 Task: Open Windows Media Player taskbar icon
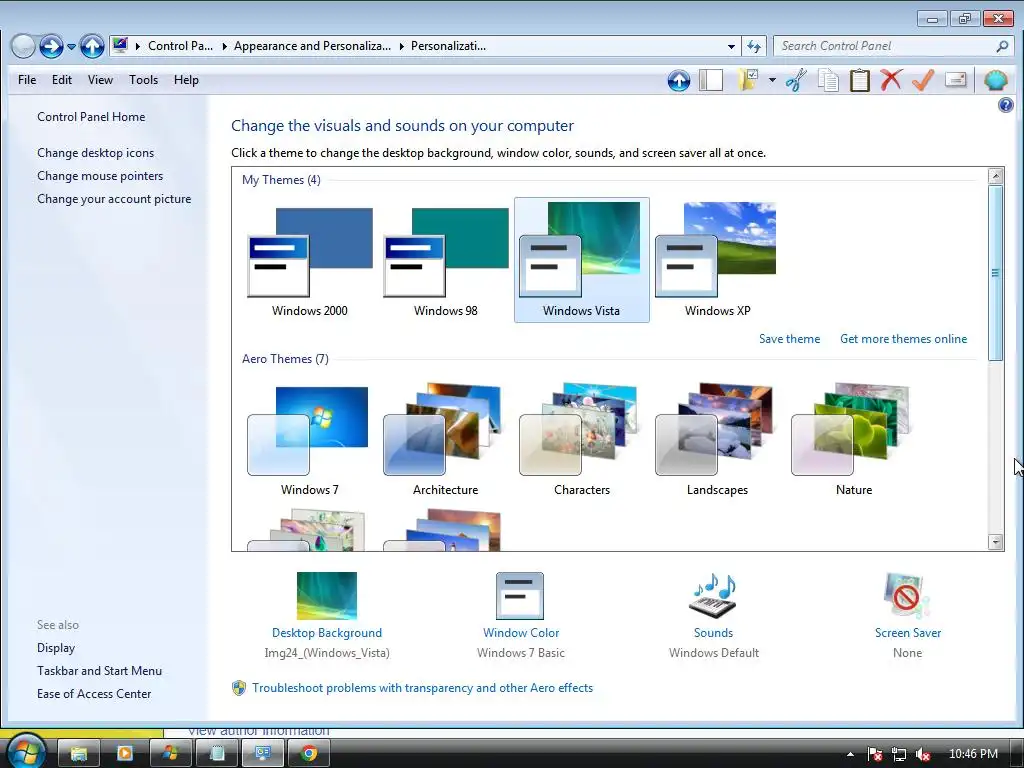[125, 754]
